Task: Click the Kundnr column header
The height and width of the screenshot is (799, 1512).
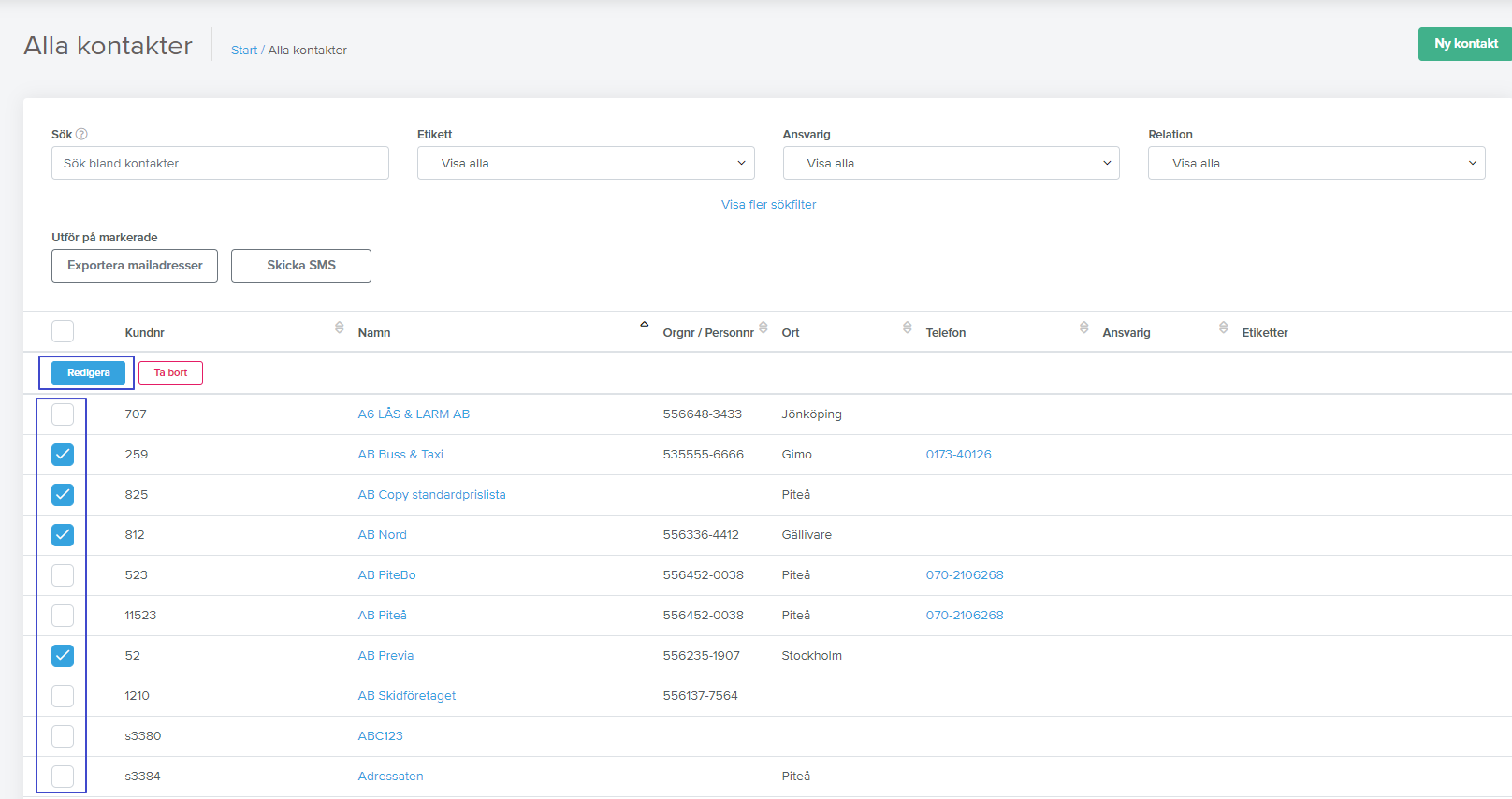Action: (144, 333)
